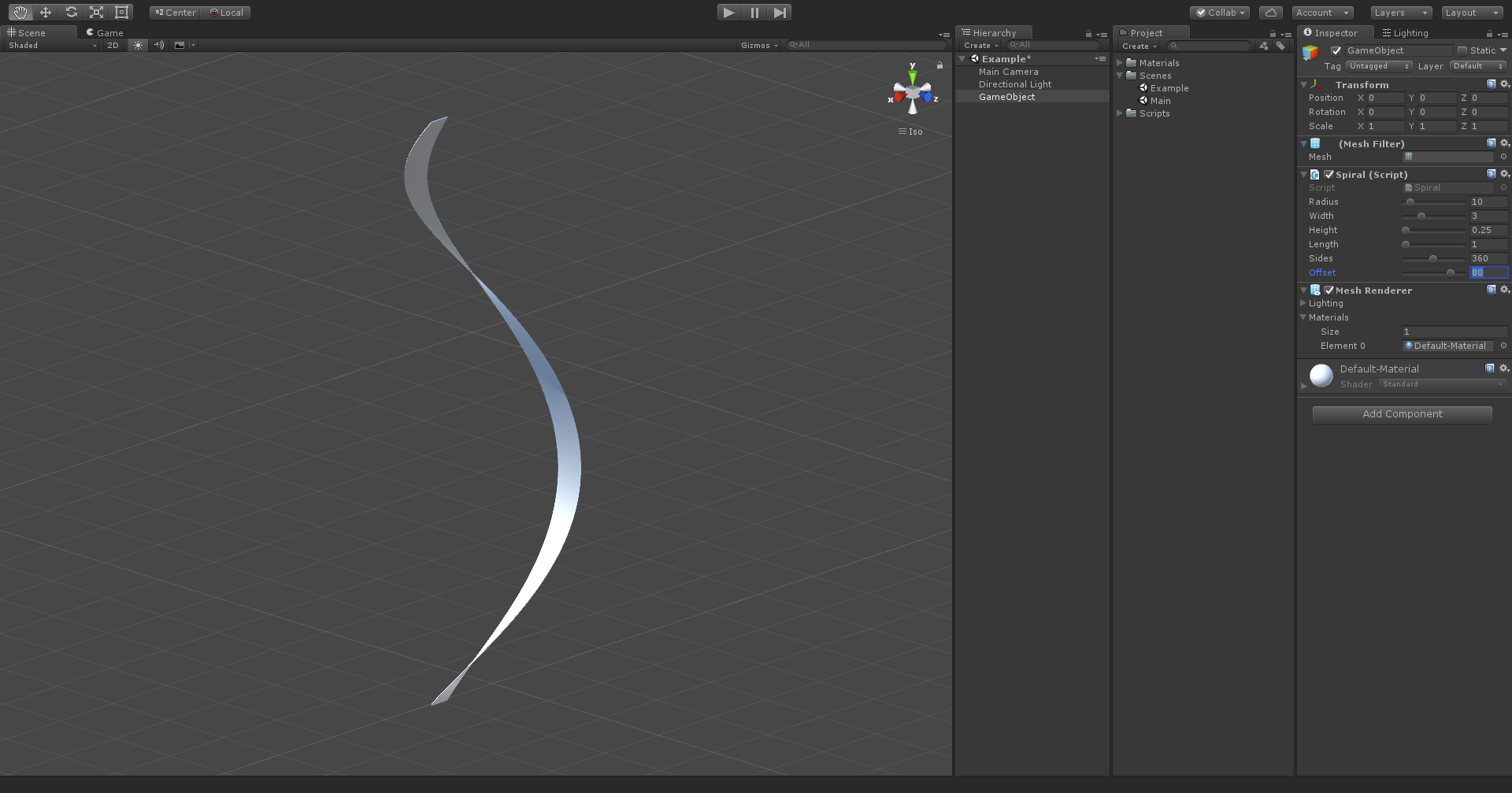Click the Add Component button
Viewport: 1512px width, 793px height.
(x=1403, y=414)
